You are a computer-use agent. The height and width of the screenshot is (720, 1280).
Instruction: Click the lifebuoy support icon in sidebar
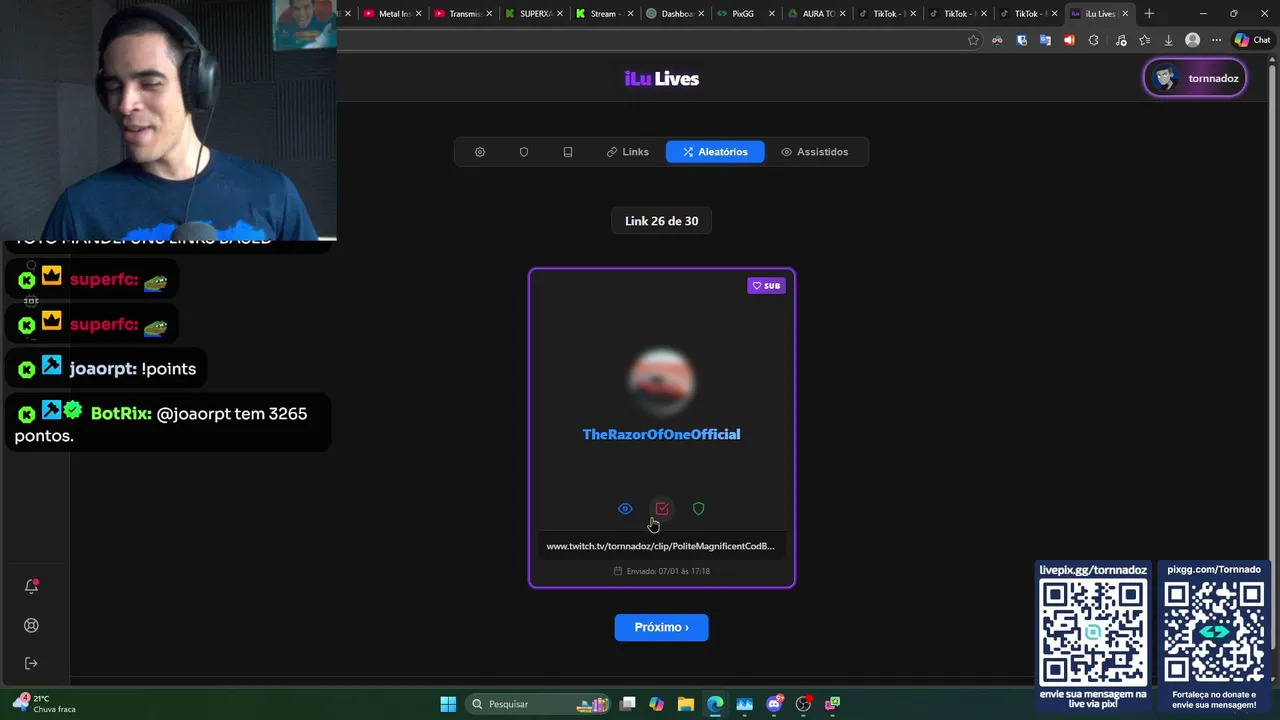click(x=31, y=625)
